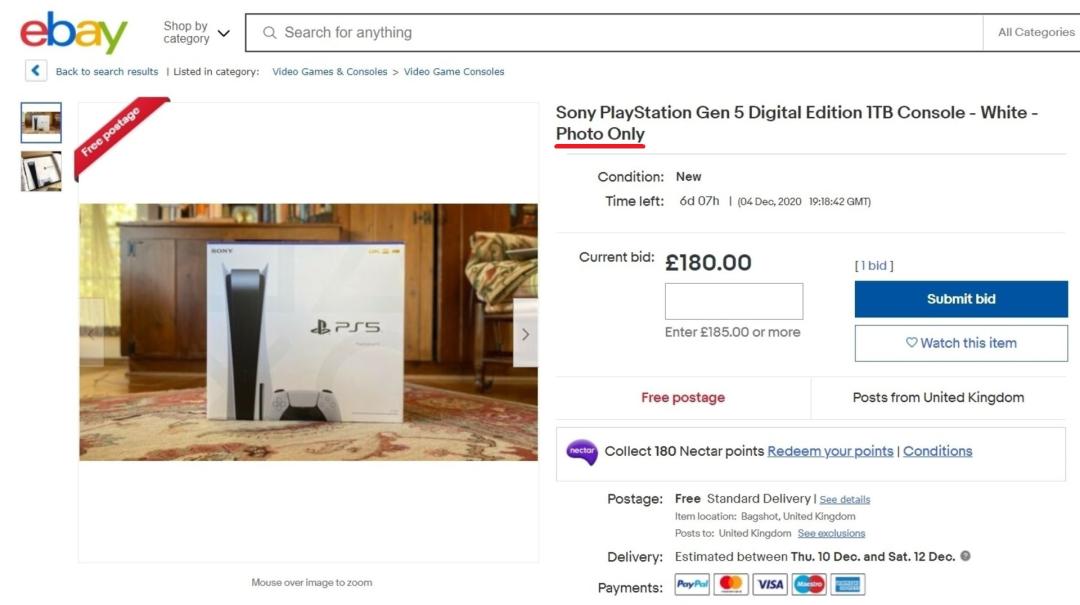
Task: Click the Nectar points logo
Action: click(x=581, y=452)
